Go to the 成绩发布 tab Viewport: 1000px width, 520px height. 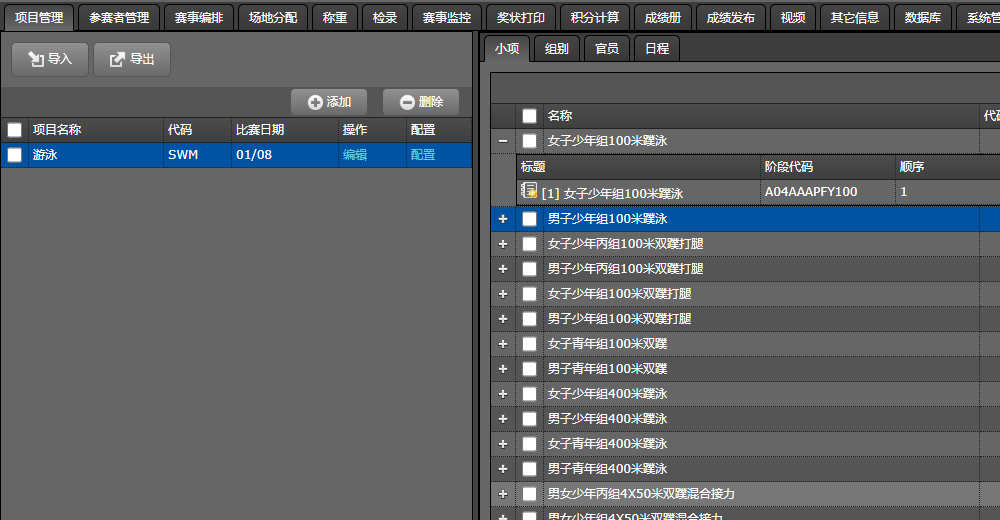[x=730, y=17]
